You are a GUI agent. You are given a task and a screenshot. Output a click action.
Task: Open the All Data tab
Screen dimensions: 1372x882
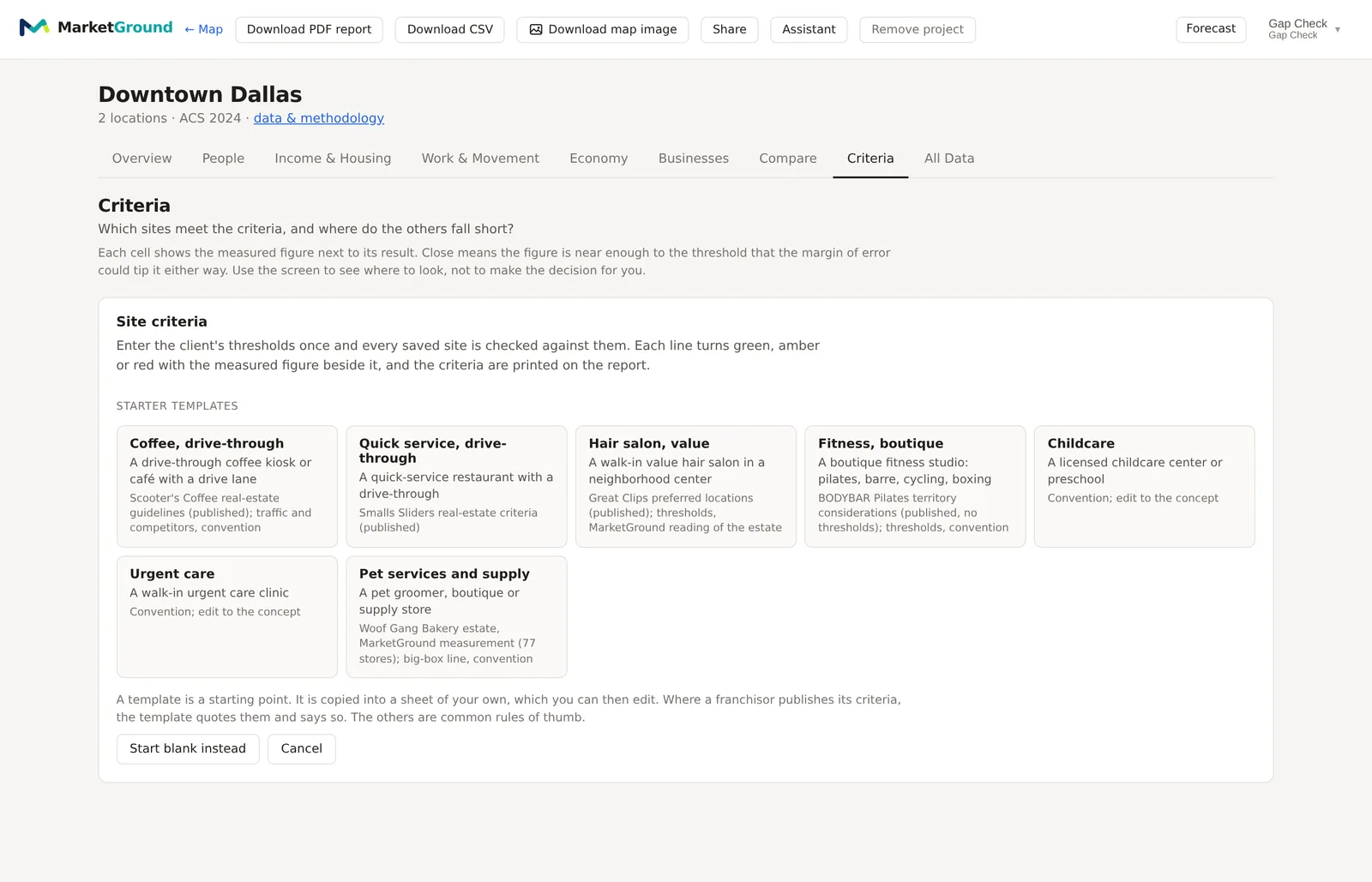point(949,159)
